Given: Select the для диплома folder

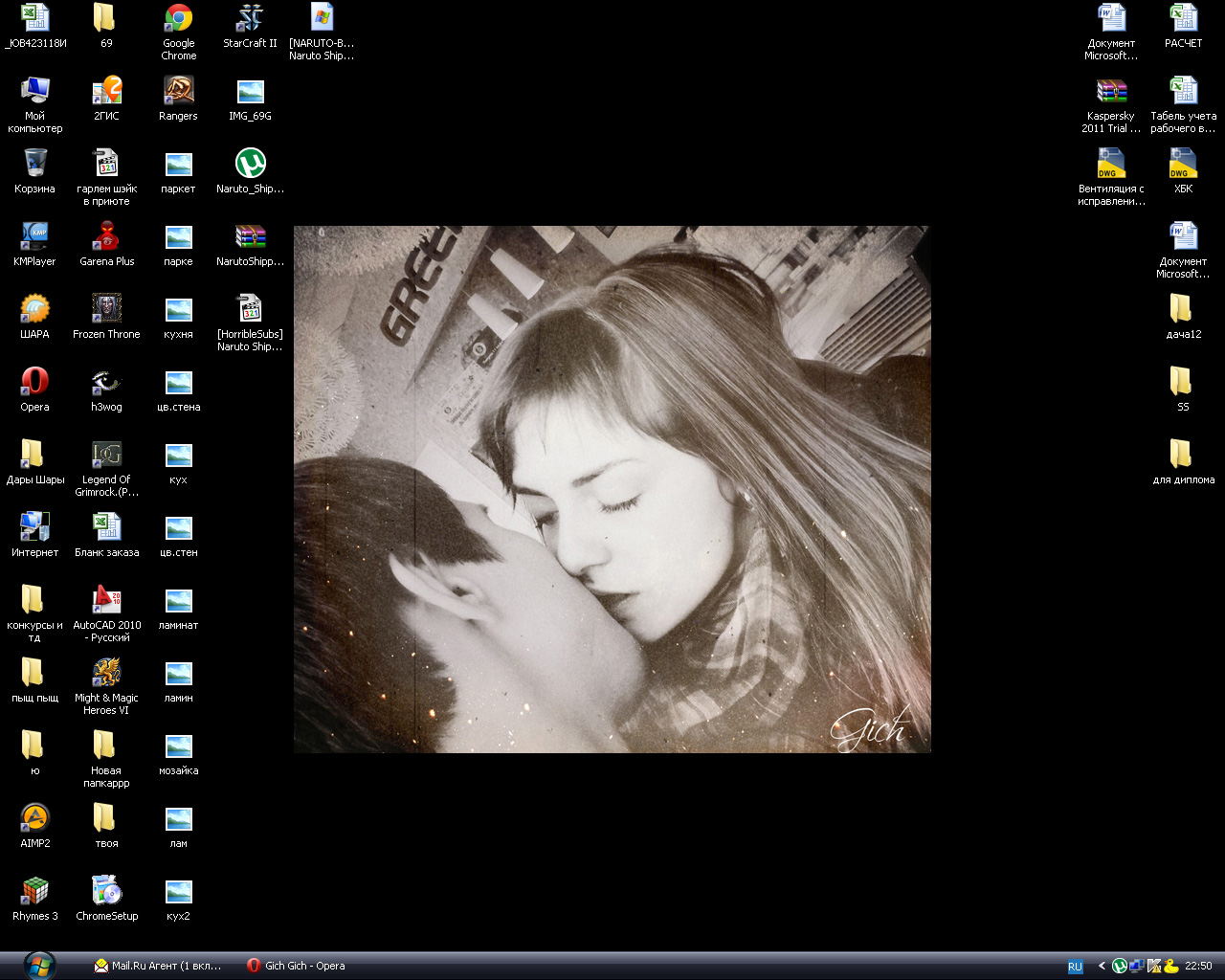Looking at the screenshot, I should click(1182, 455).
